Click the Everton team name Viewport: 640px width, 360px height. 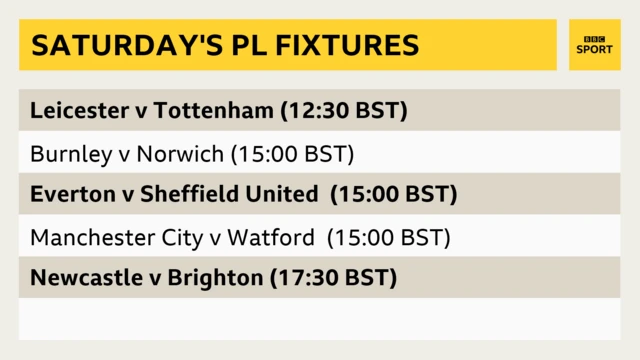pos(73,194)
